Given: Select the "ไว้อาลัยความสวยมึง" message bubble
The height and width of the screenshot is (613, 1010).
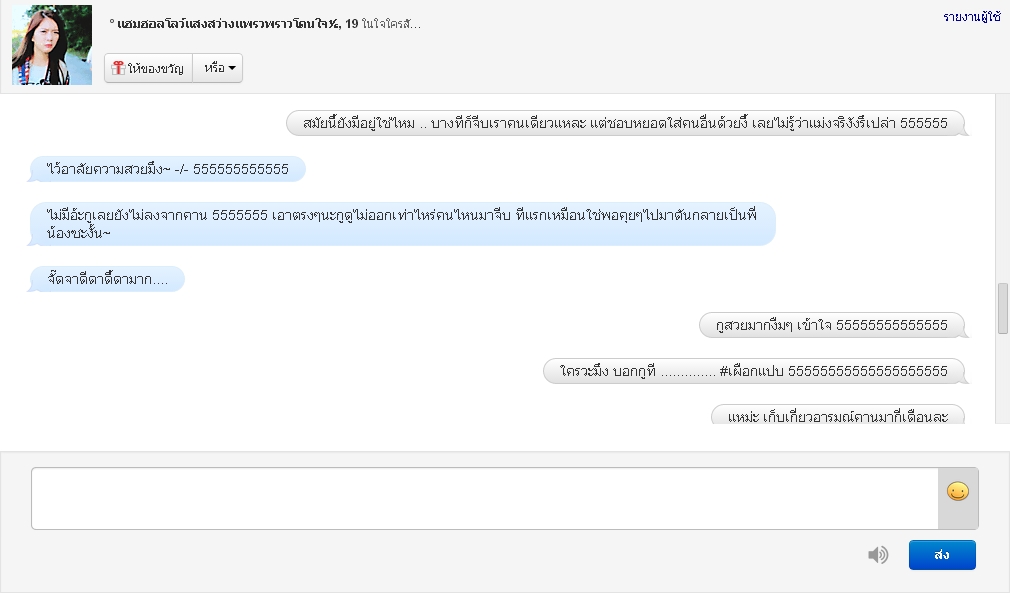Looking at the screenshot, I should click(167, 169).
